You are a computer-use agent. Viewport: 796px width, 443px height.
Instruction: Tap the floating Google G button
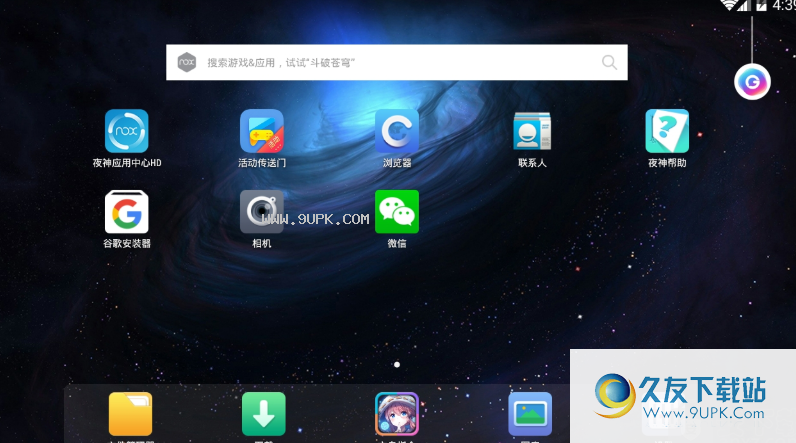coord(752,82)
